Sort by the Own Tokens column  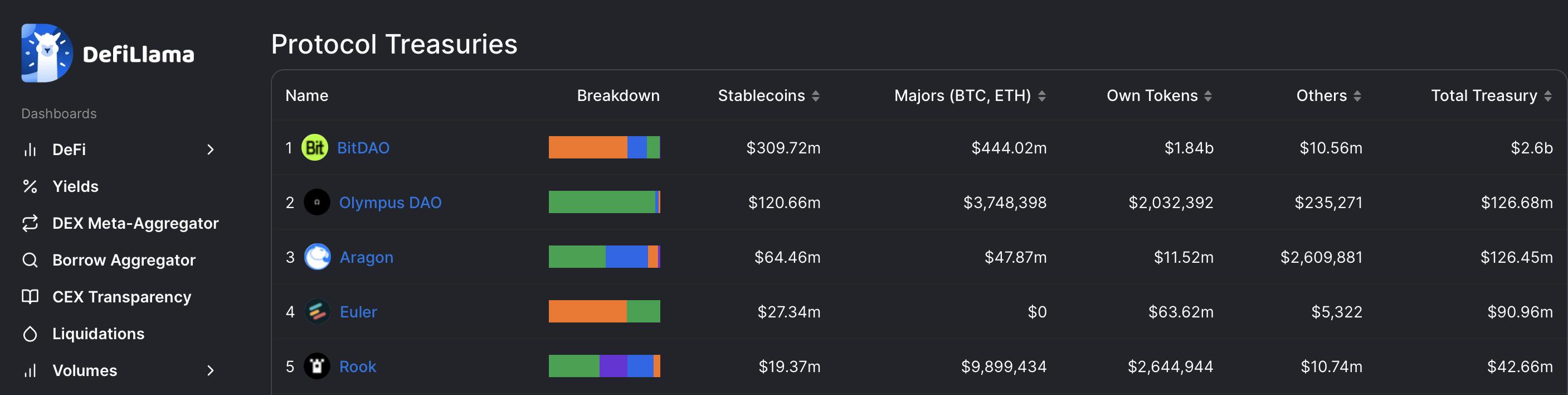[1207, 96]
